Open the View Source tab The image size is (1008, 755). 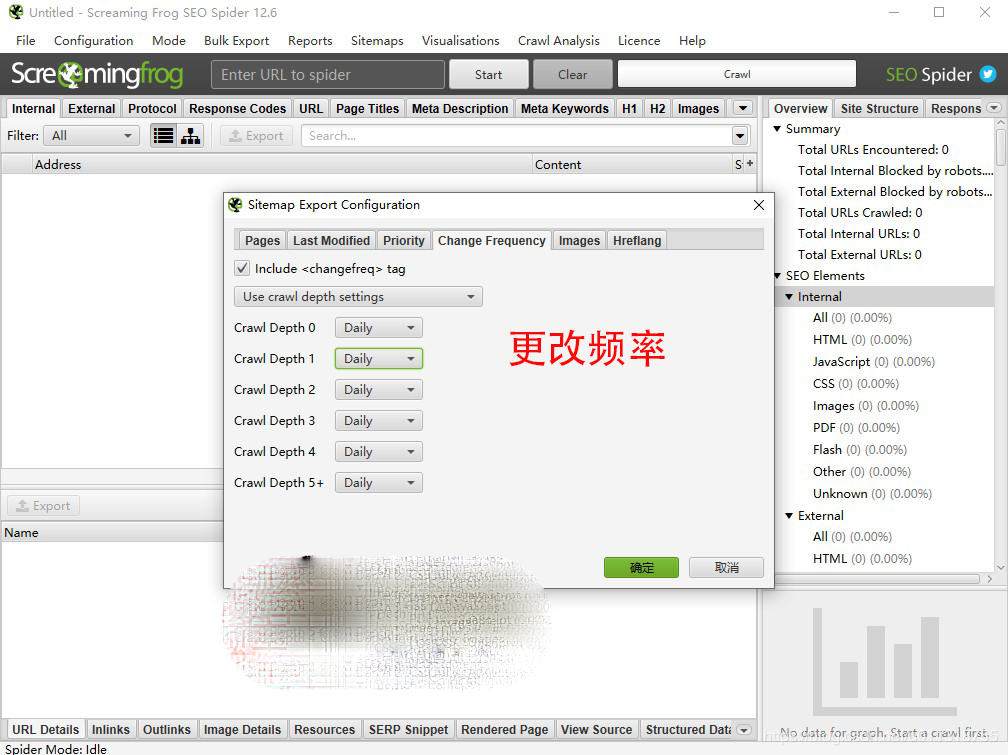click(x=597, y=729)
